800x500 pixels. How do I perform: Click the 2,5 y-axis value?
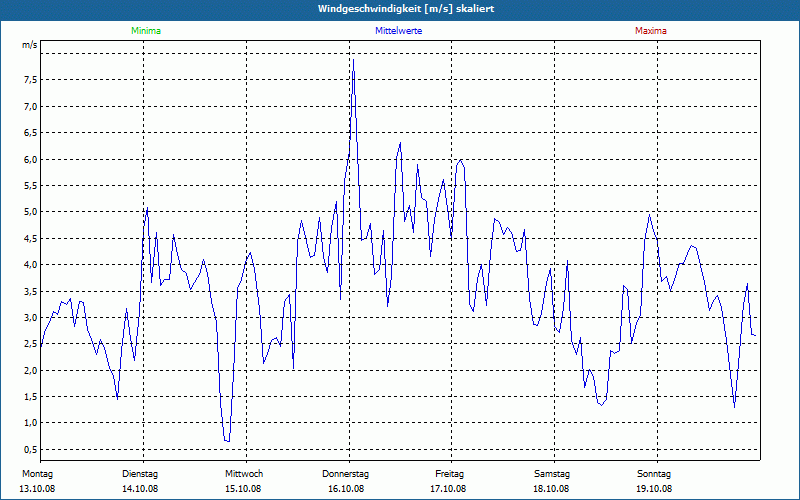(30, 344)
